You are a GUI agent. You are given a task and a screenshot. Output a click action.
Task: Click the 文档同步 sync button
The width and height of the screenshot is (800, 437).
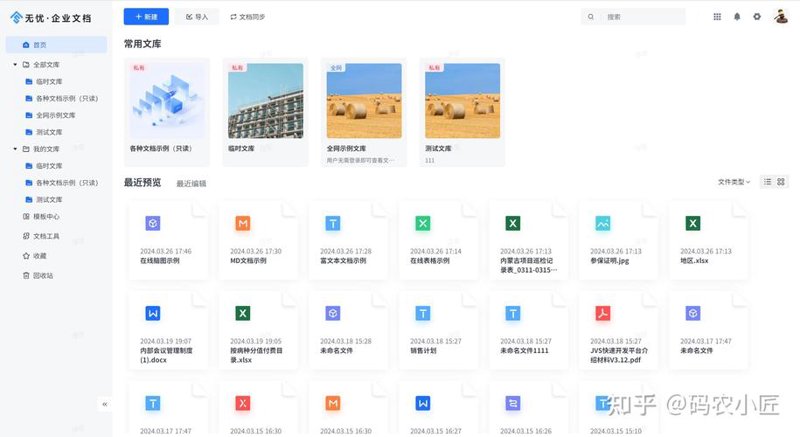(247, 17)
